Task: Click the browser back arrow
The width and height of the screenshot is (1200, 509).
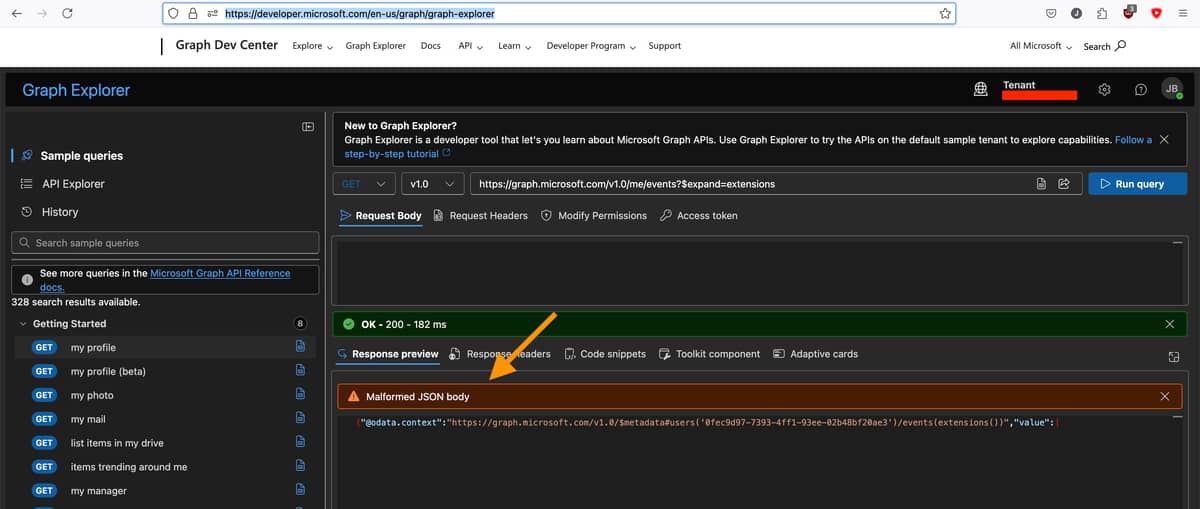Action: pos(17,13)
